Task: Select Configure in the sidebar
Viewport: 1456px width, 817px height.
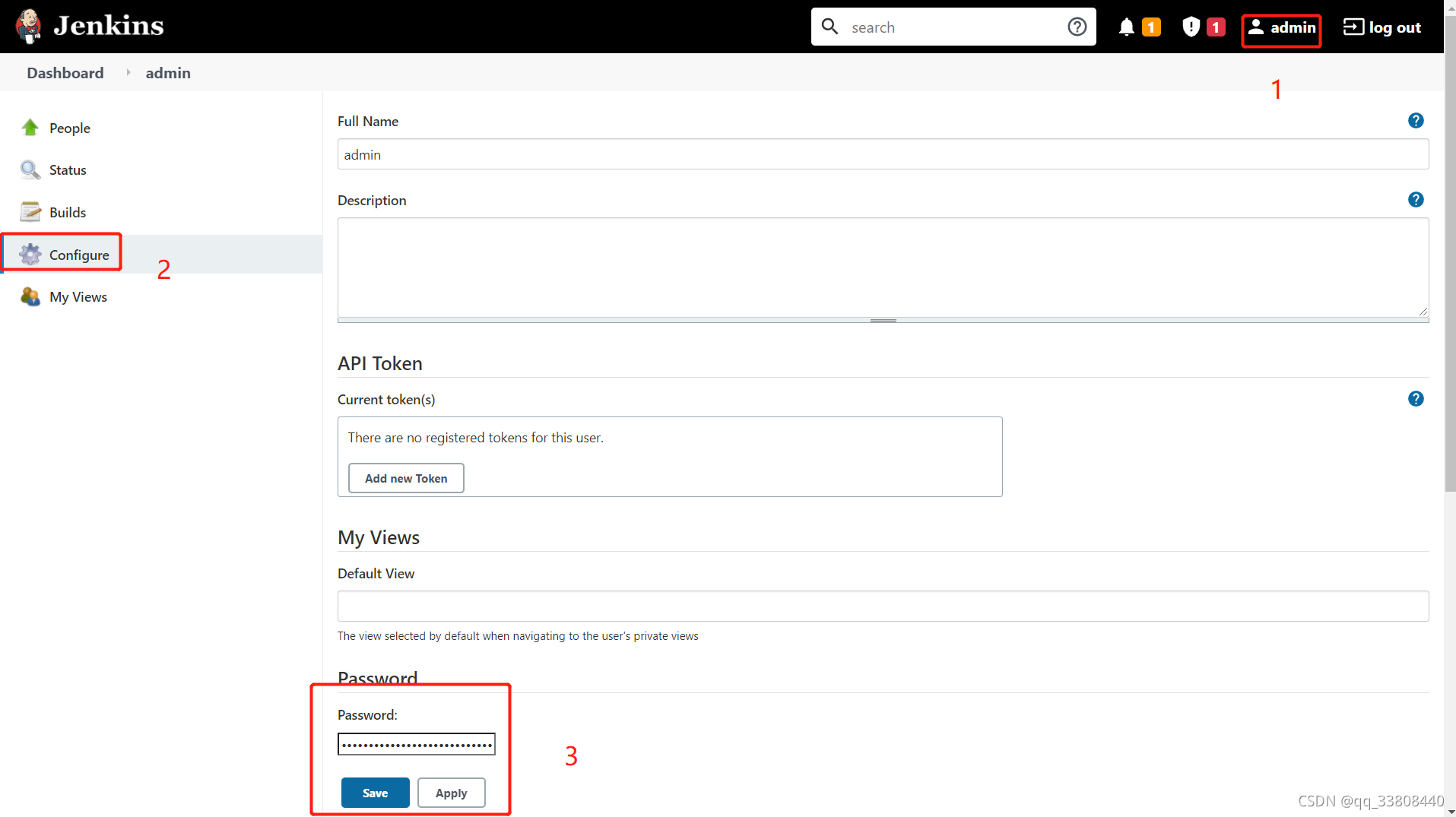Action: click(79, 255)
